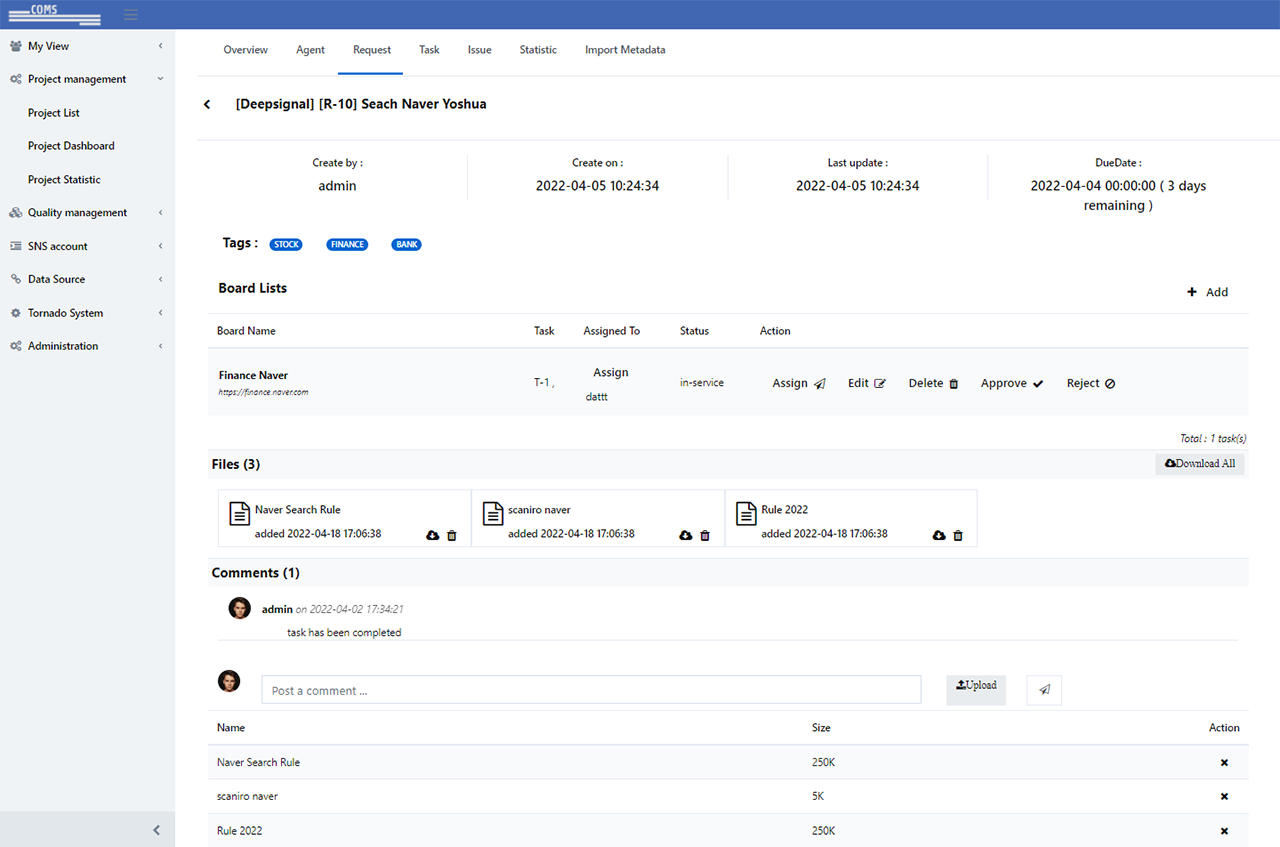The image size is (1280, 847).
Task: Expand the Tornado System menu
Action: [x=66, y=313]
